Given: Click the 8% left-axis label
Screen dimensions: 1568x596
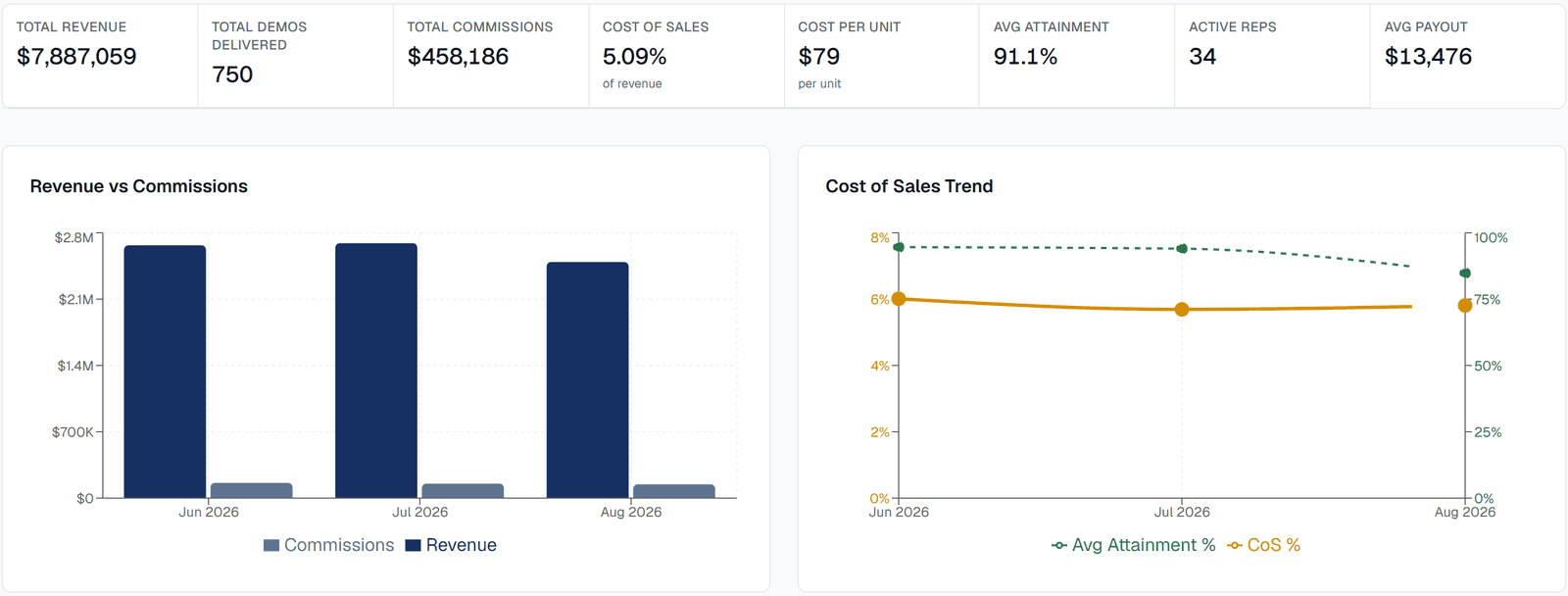Looking at the screenshot, I should tap(880, 237).
